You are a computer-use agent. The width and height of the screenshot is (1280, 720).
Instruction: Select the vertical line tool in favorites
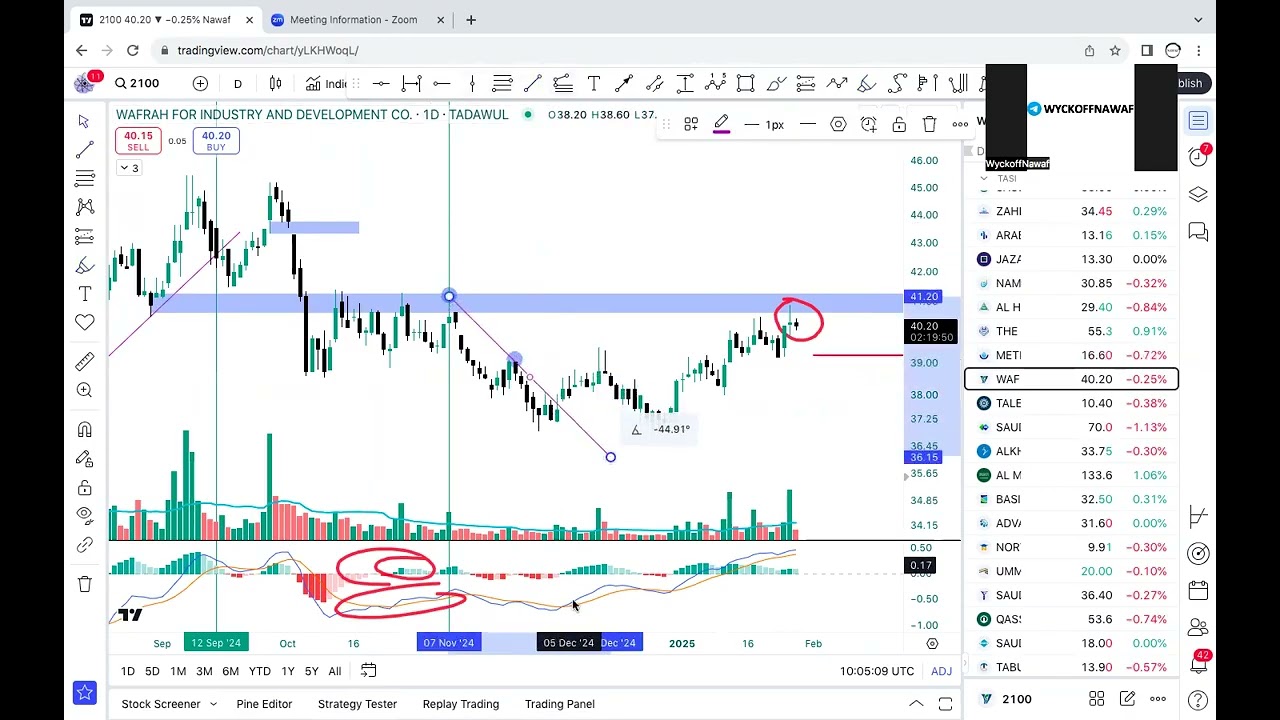click(472, 83)
